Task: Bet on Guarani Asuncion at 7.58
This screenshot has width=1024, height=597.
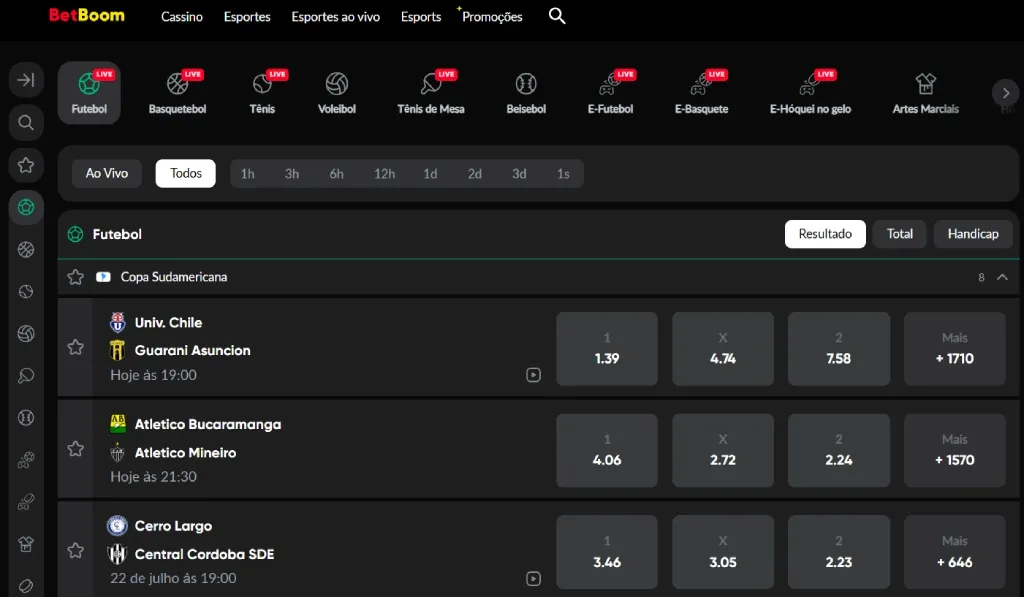Action: coord(839,349)
